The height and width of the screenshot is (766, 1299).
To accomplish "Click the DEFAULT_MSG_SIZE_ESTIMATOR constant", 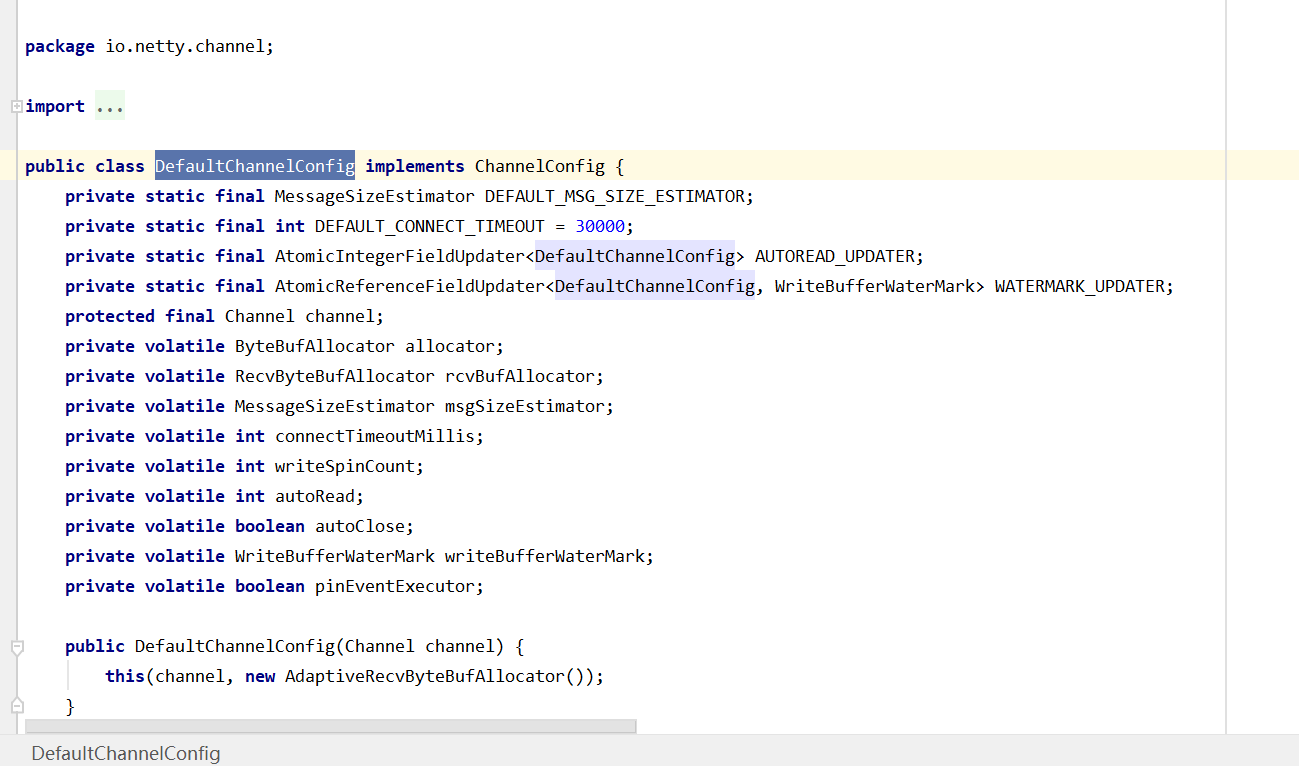I will 614,196.
